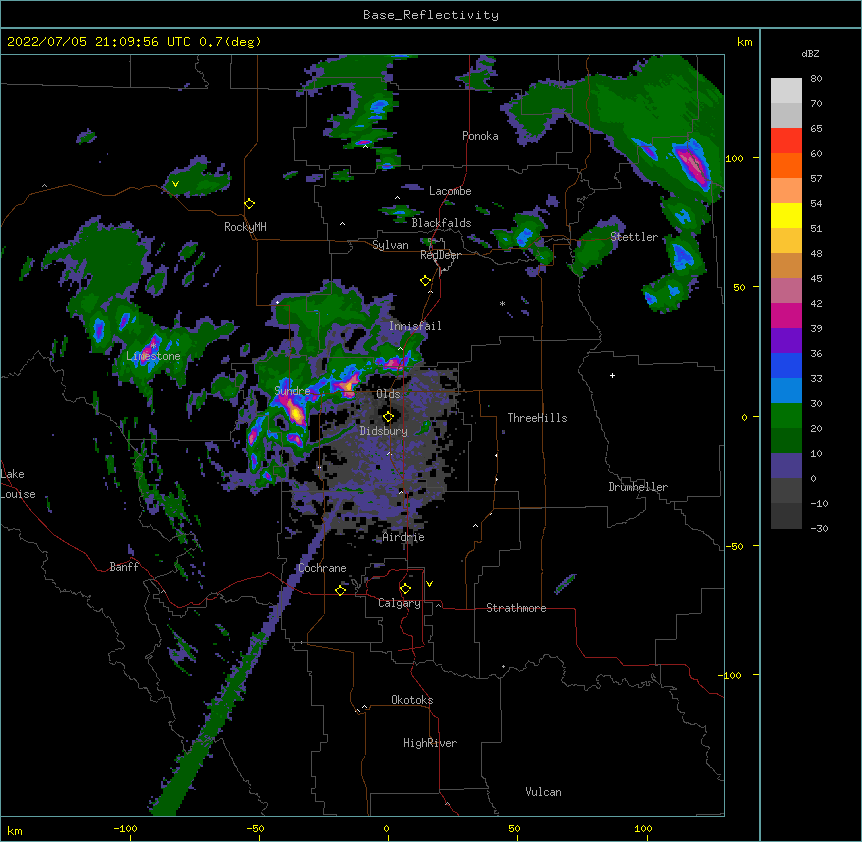Click the Limestone label
This screenshot has height=842, width=862.
coord(153,356)
